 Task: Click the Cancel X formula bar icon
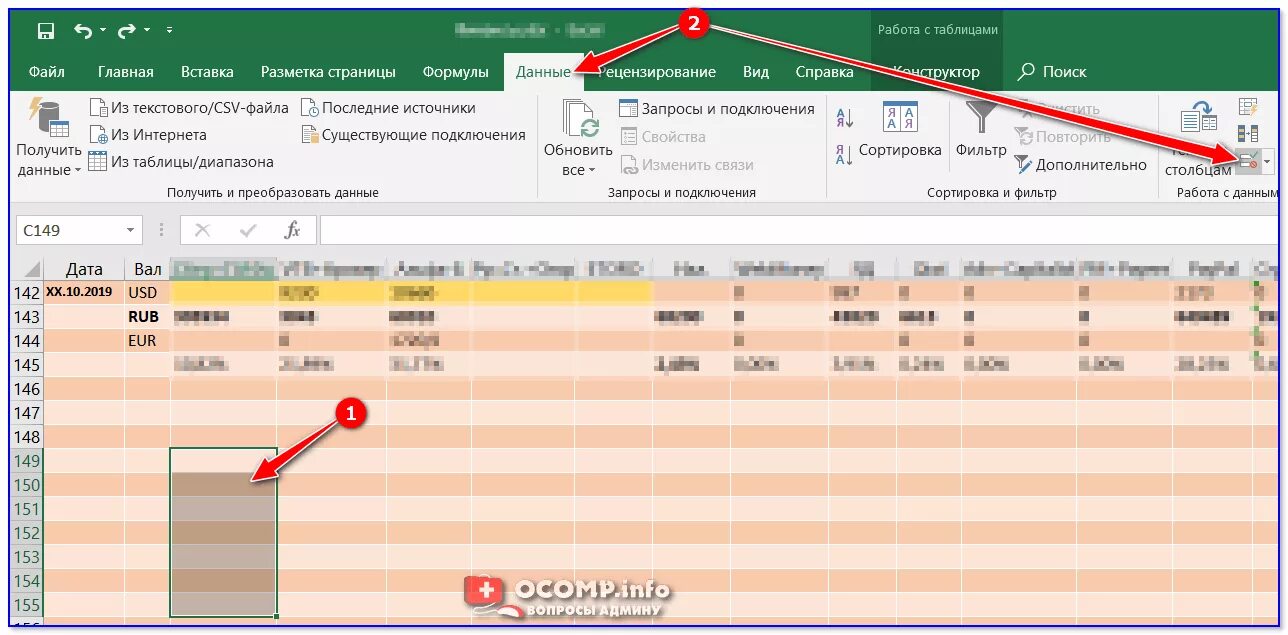click(x=202, y=230)
